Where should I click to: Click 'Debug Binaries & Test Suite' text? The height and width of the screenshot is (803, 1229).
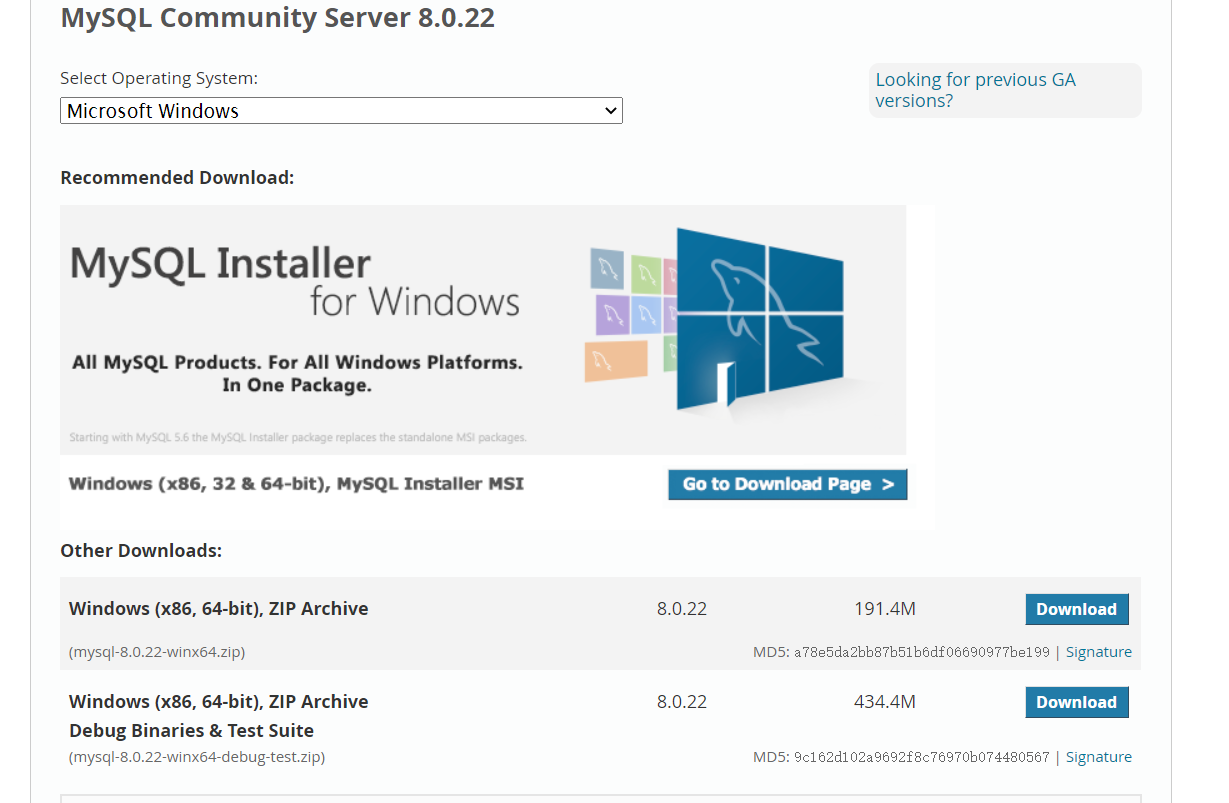tap(192, 731)
